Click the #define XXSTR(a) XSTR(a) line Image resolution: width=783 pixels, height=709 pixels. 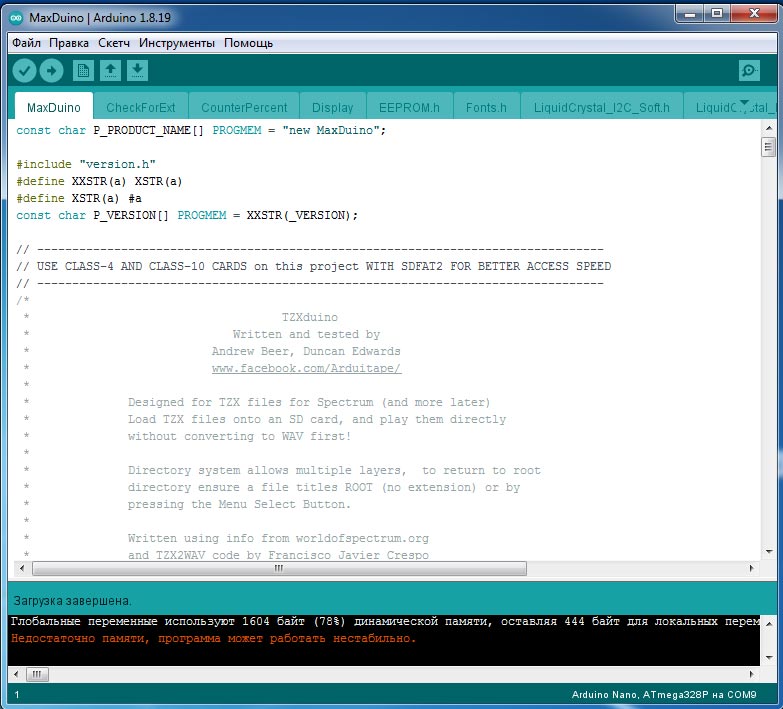point(99,181)
